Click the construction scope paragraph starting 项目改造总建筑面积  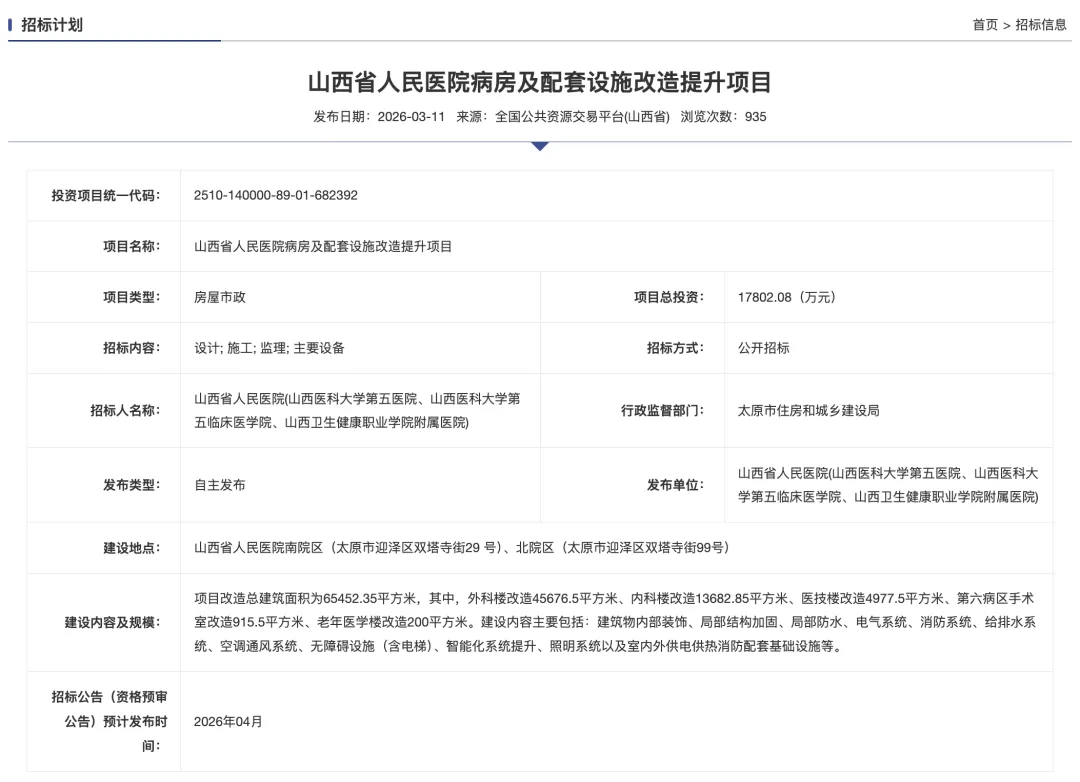(x=614, y=623)
